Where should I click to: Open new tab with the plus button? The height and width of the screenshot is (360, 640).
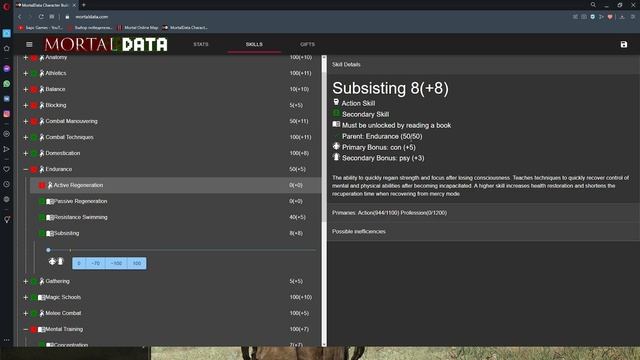pyautogui.click(x=84, y=5)
